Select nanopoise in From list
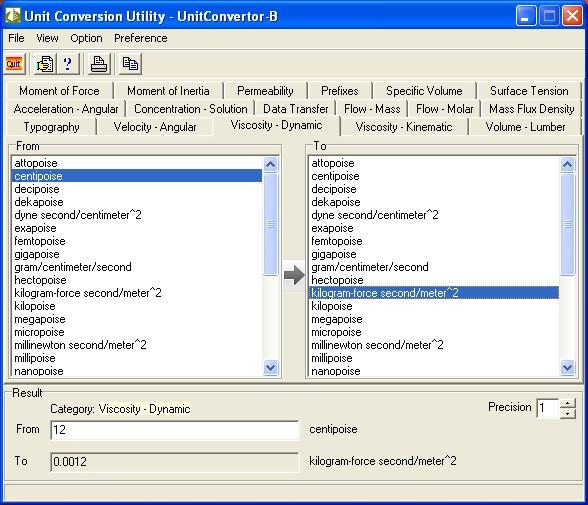 136,371
